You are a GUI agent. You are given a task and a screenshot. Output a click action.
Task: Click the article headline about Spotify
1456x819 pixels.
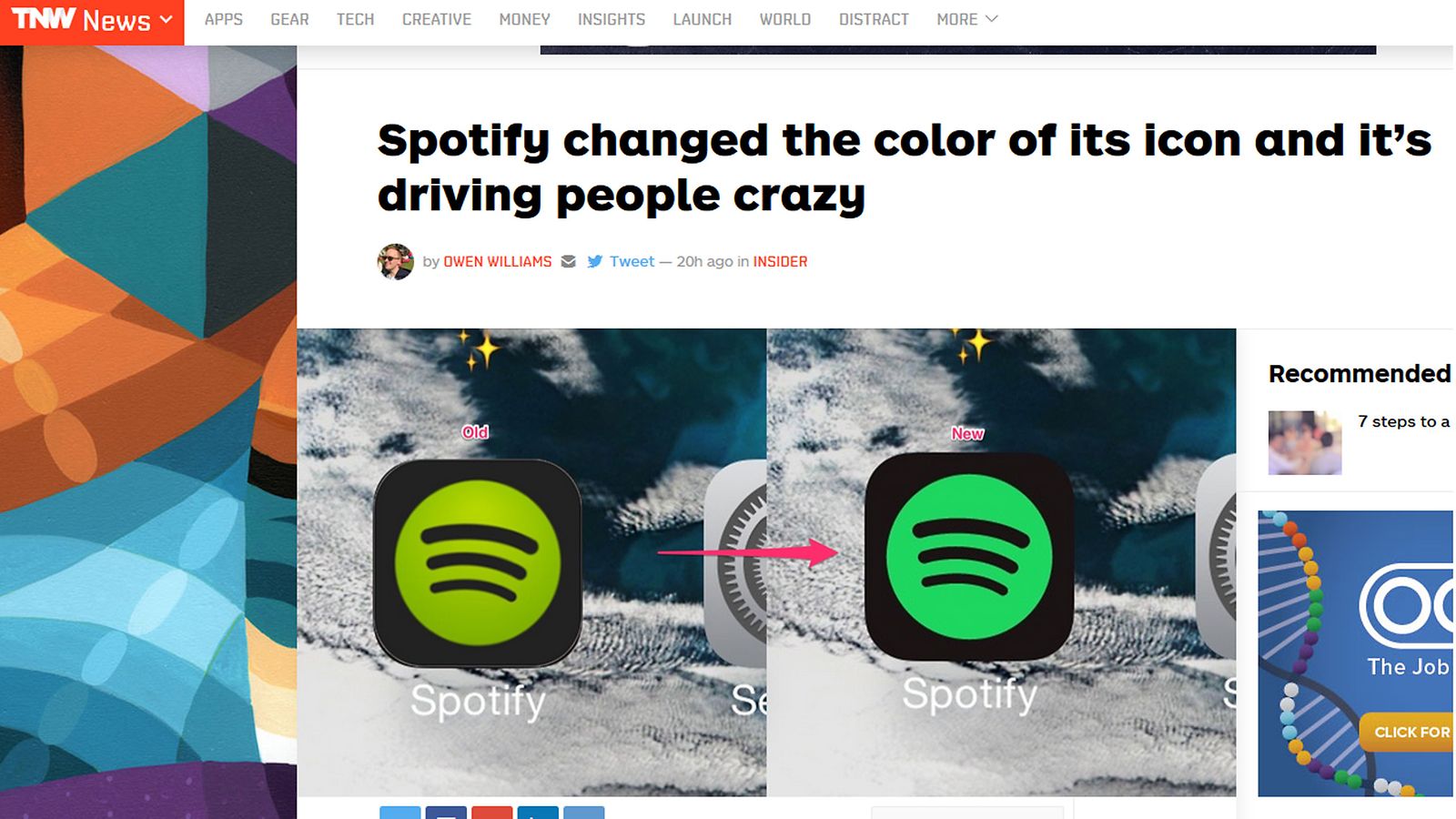tap(905, 168)
